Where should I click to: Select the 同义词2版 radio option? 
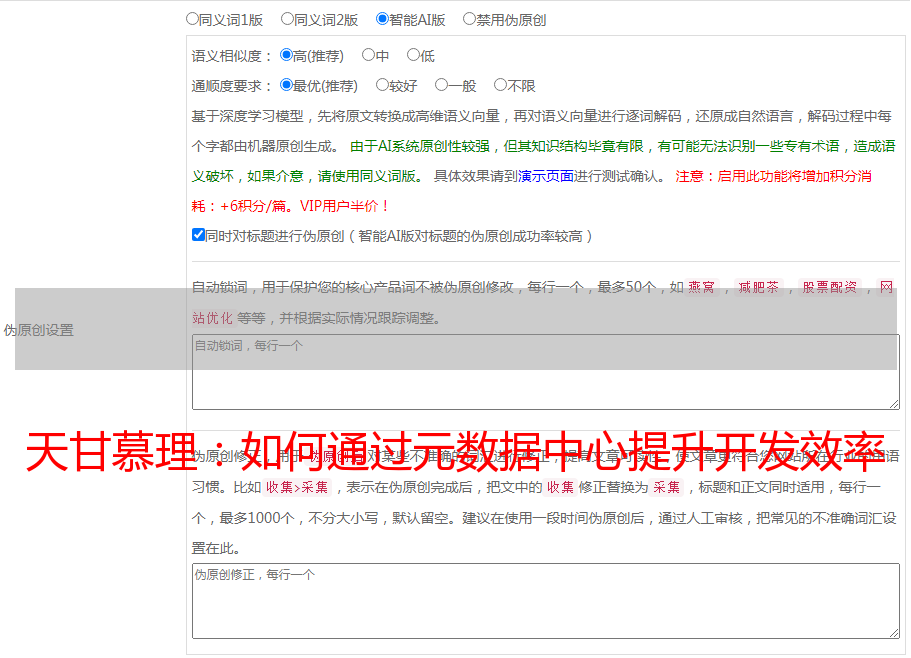coord(287,19)
